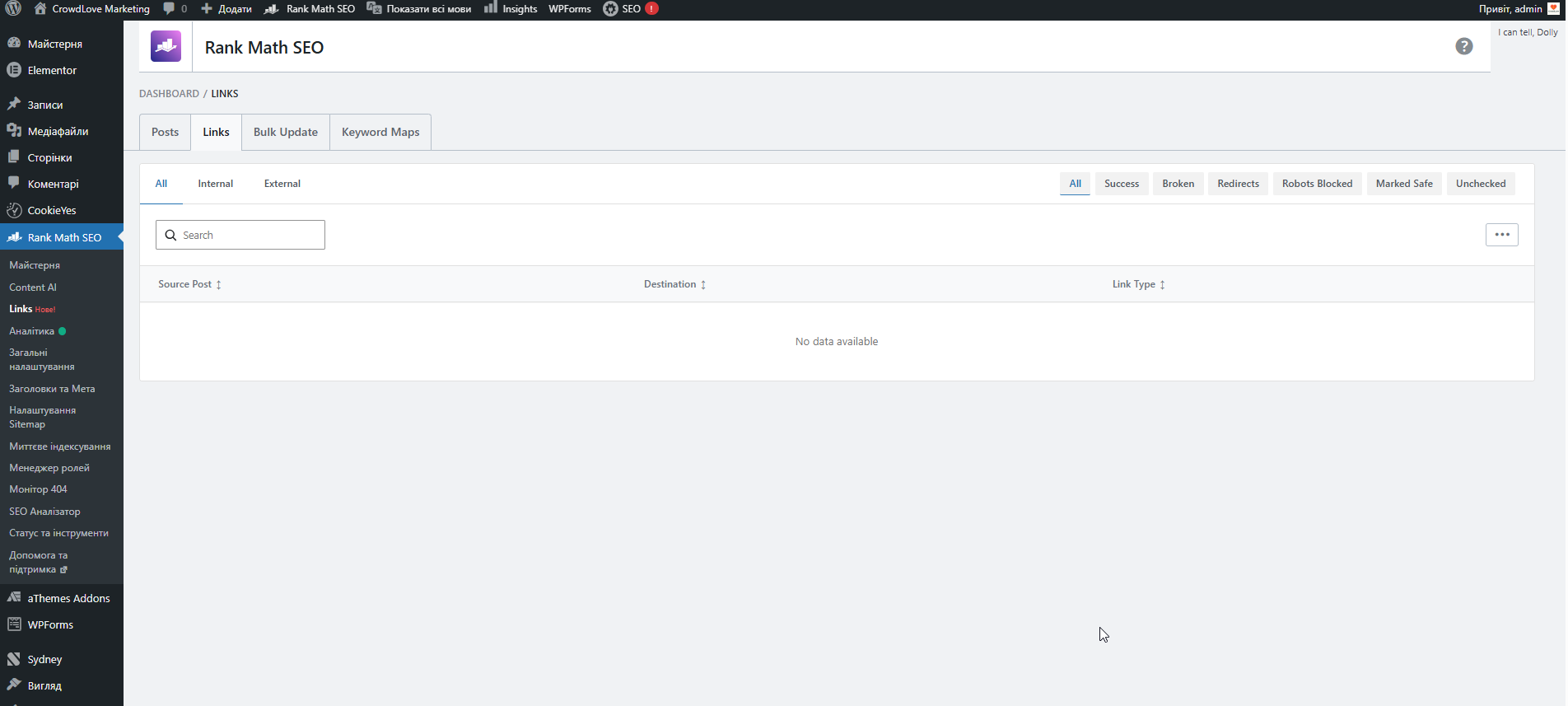Click the Вигляд appearance brush icon
Screen dimensions: 1568x706
tap(14, 685)
